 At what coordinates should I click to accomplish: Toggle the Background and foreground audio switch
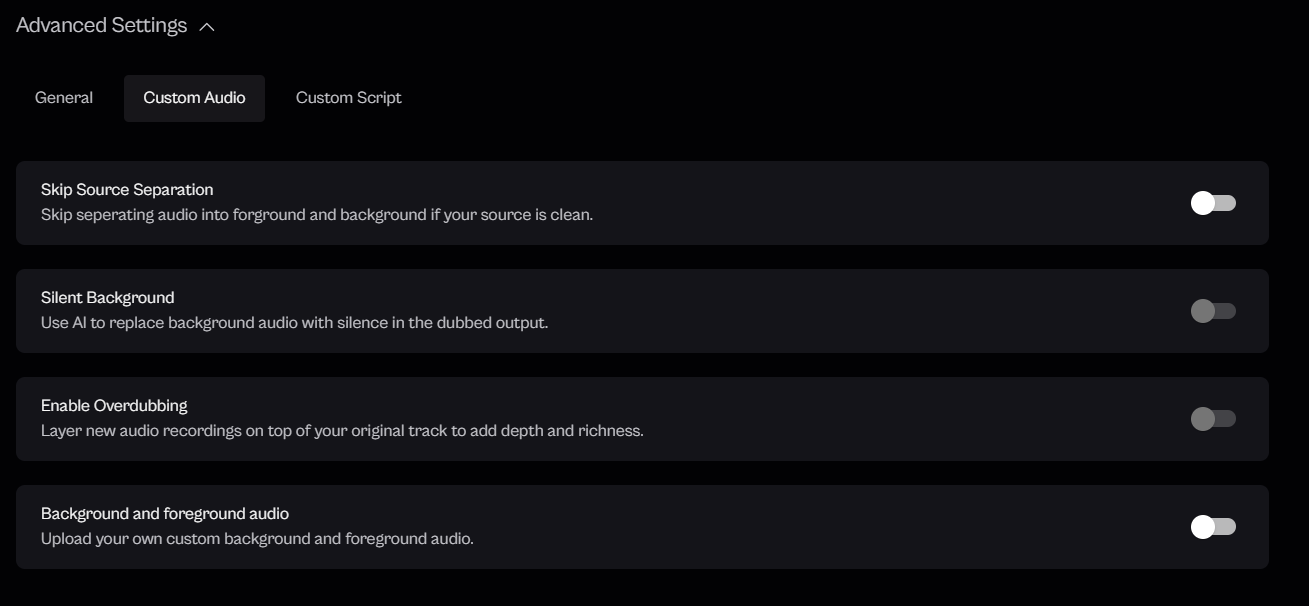[x=1213, y=527]
